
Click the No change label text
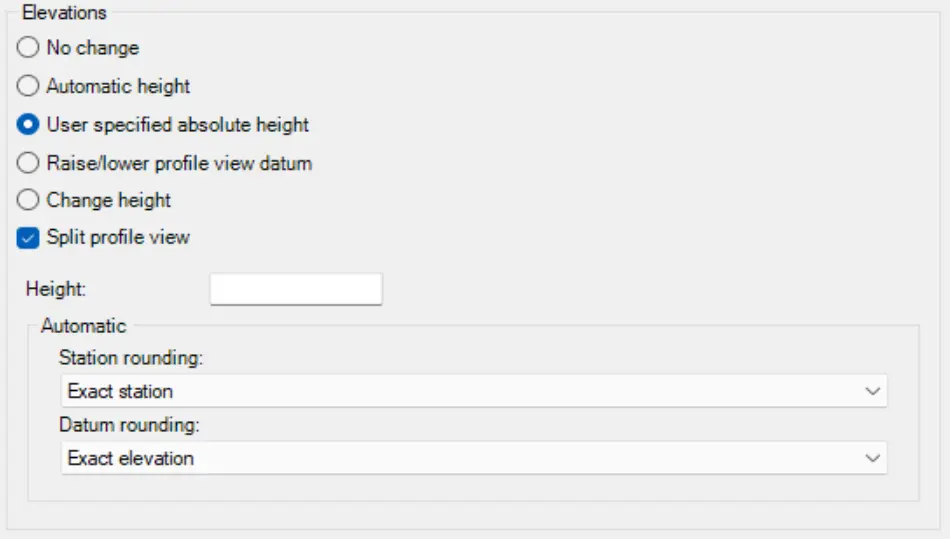click(x=92, y=48)
